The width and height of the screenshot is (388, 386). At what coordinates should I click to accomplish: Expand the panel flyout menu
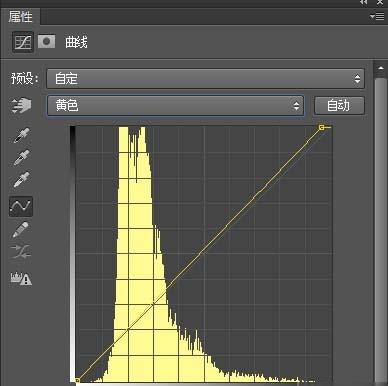coord(377,16)
